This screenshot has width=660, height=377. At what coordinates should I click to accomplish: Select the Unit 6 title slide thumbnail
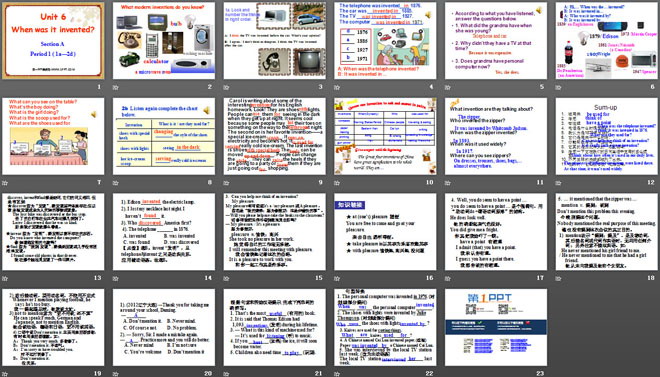pos(53,41)
